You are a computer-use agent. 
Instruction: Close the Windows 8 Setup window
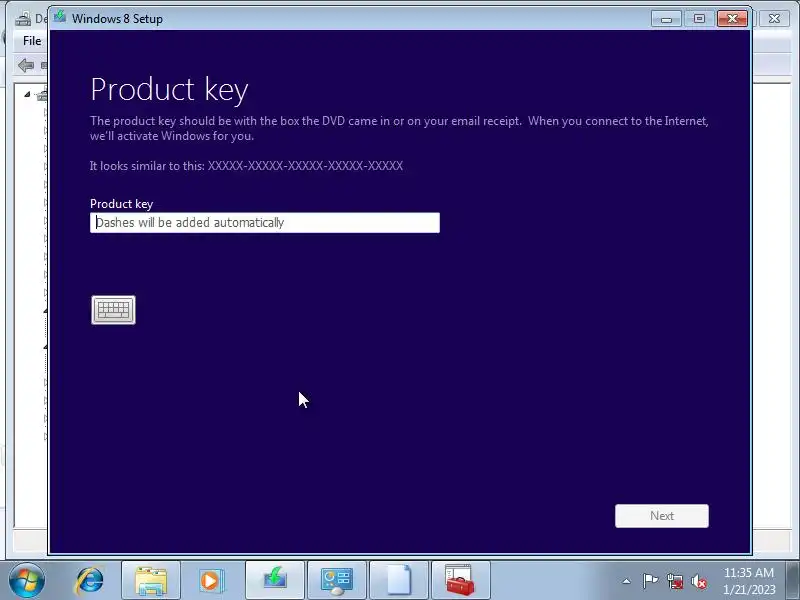click(x=732, y=19)
